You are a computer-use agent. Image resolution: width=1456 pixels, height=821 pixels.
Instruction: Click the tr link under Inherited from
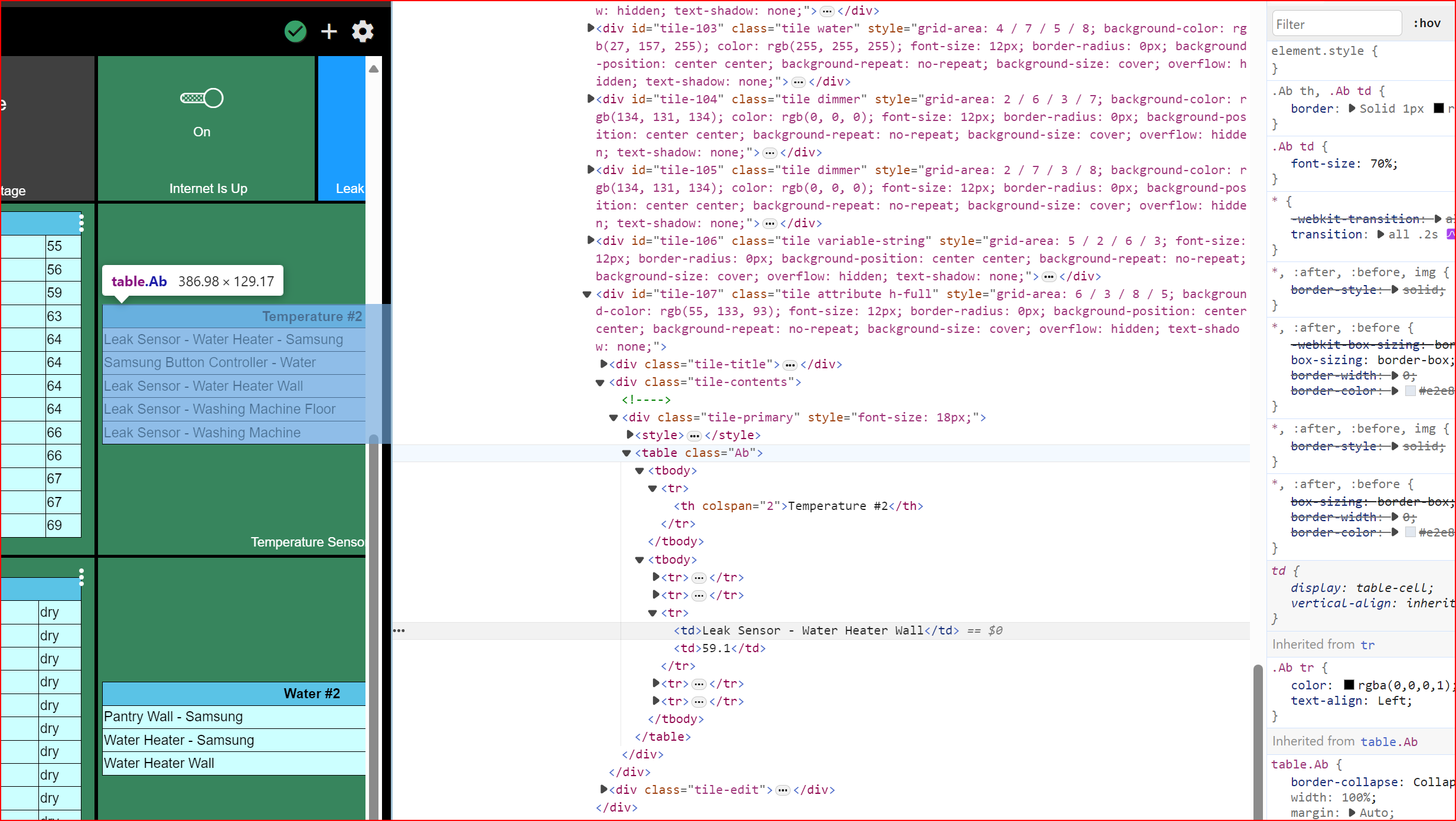click(x=1367, y=644)
